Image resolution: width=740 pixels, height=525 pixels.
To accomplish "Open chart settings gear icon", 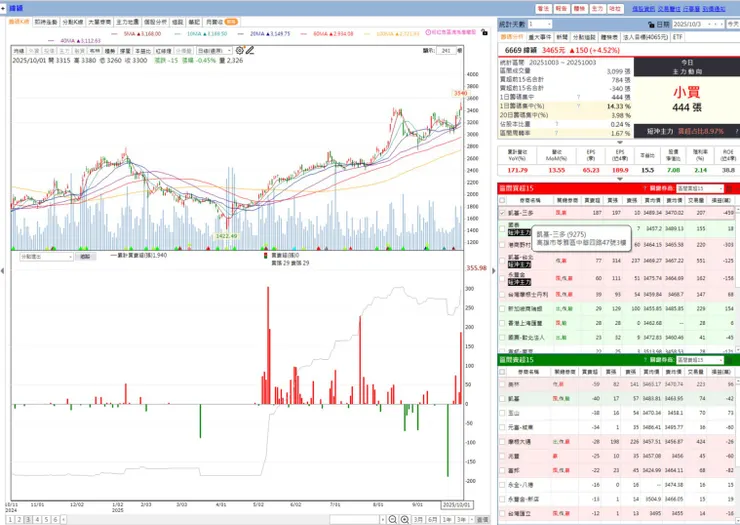I will click(240, 51).
